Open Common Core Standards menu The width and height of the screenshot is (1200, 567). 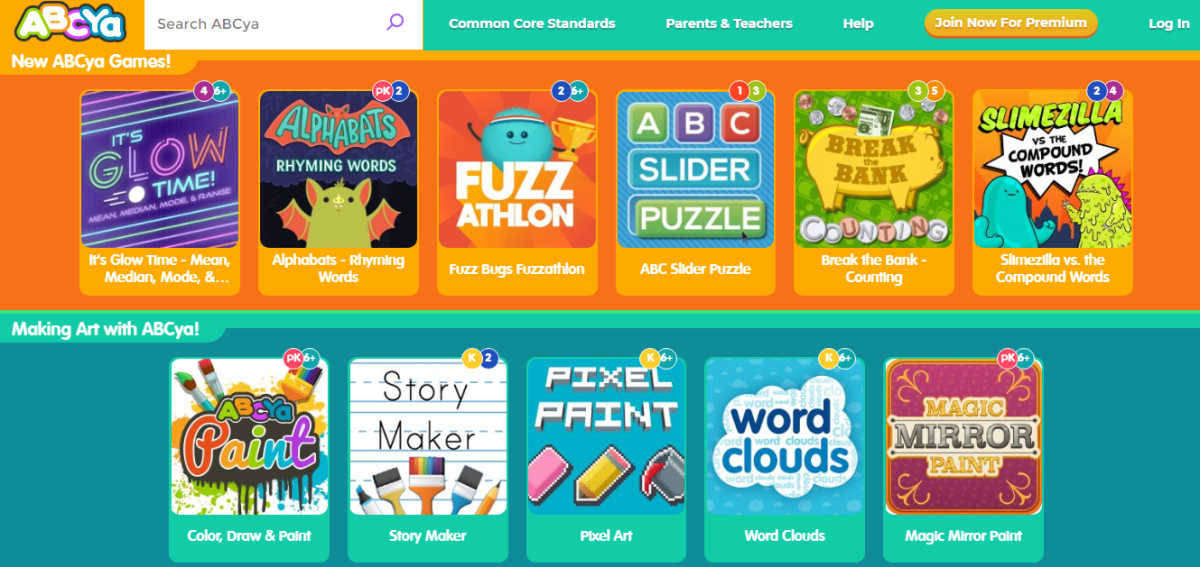pos(532,23)
